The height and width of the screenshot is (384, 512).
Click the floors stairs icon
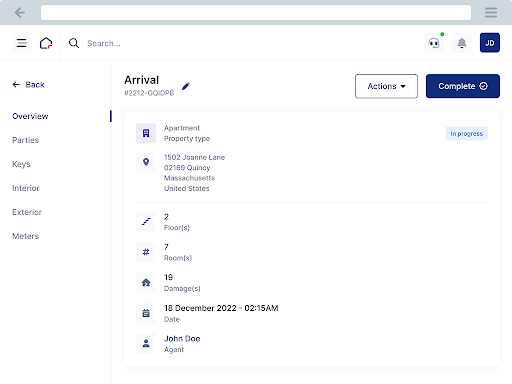point(146,222)
